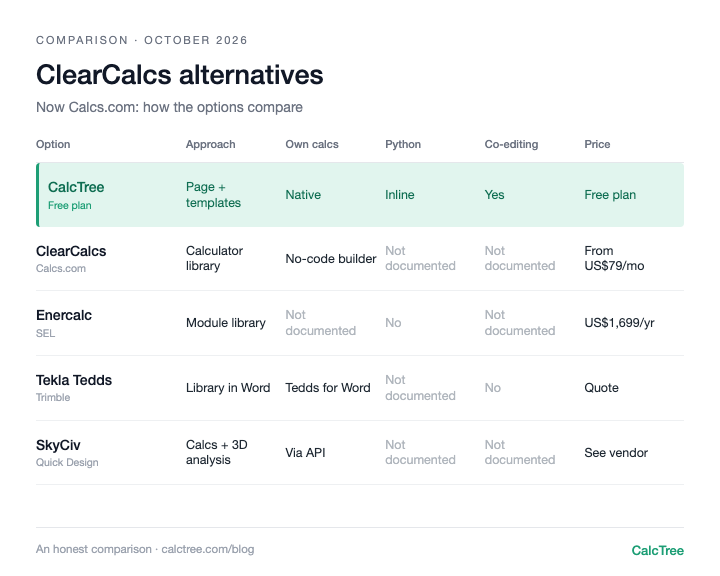Select the Tekla Tedds row name

point(73,380)
